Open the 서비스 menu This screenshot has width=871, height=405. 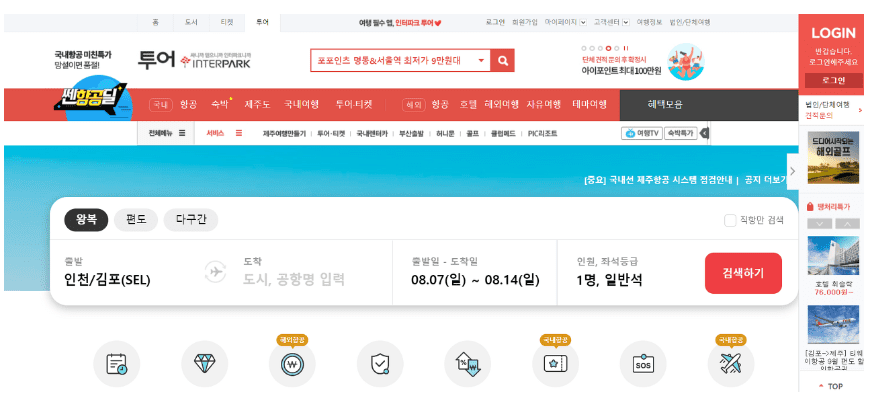coord(224,133)
